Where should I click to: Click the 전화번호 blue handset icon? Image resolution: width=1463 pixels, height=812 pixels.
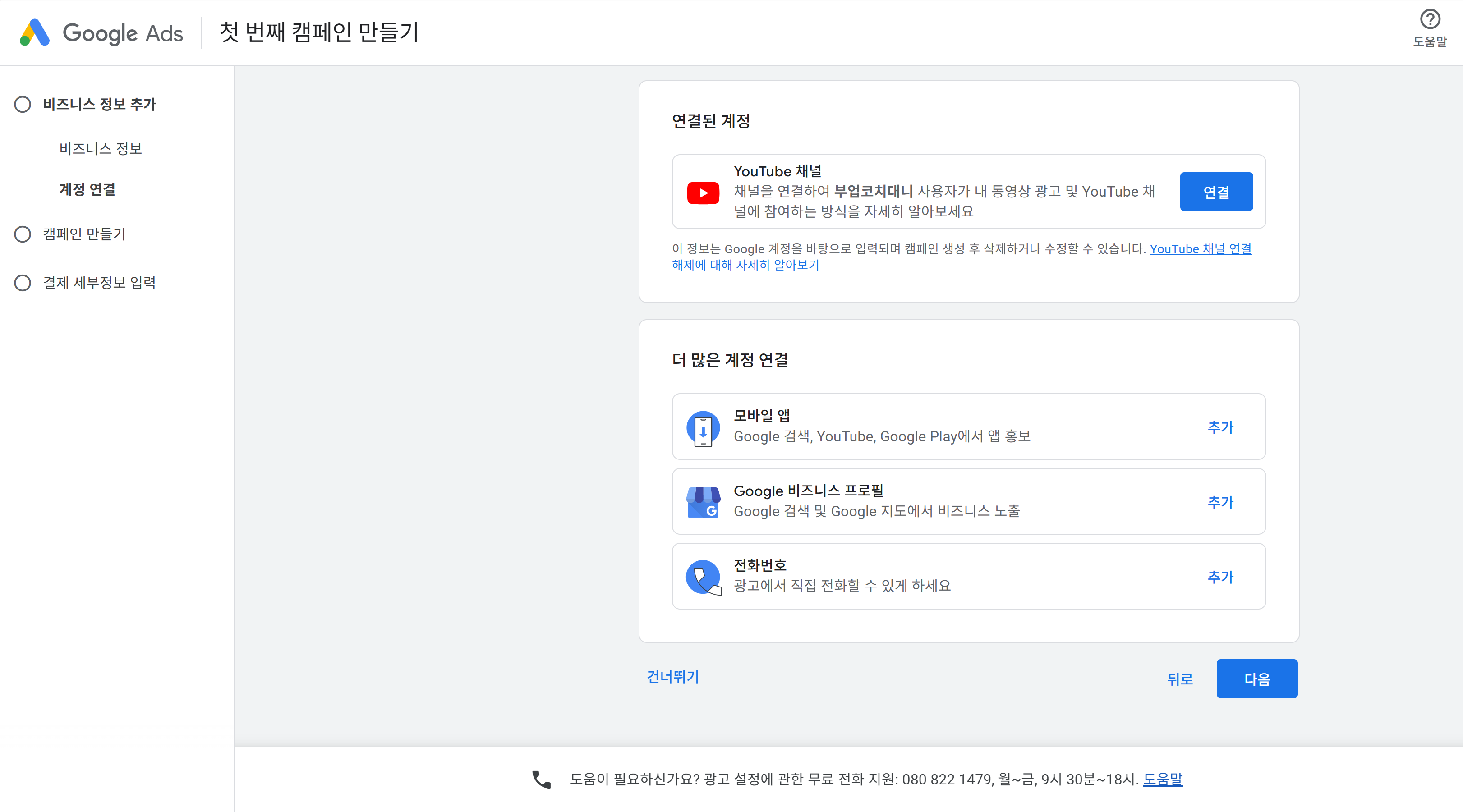703,578
